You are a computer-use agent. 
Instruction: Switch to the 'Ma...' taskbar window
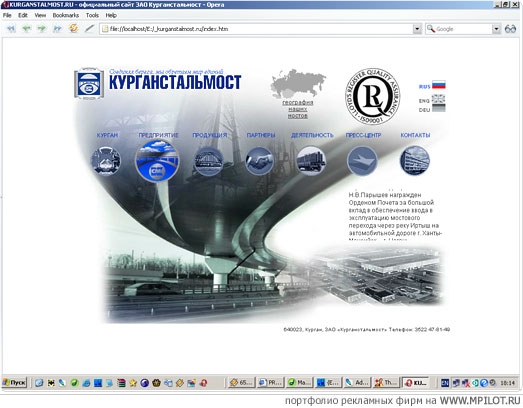(300, 383)
